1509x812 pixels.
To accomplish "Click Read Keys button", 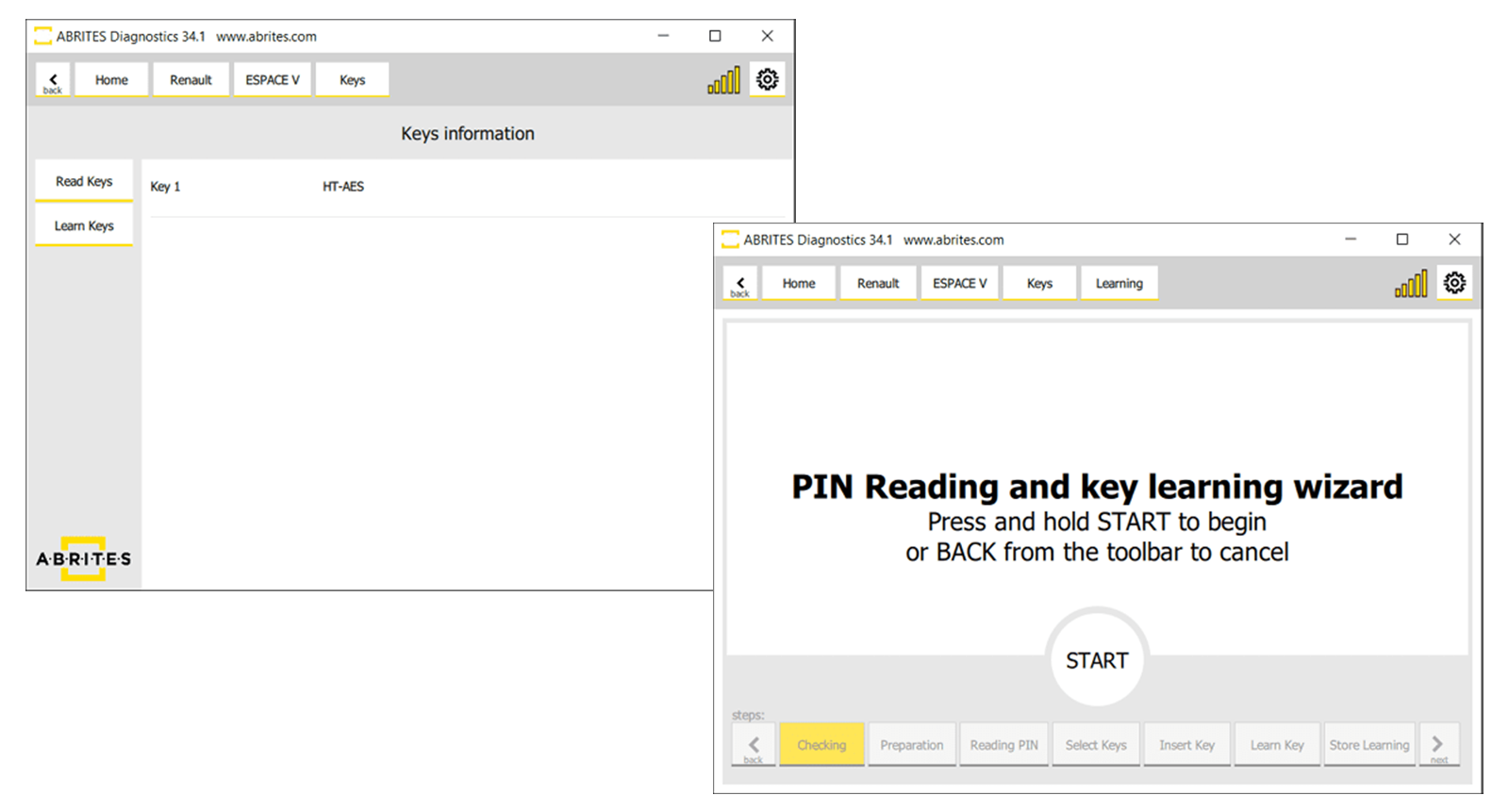I will (x=84, y=181).
